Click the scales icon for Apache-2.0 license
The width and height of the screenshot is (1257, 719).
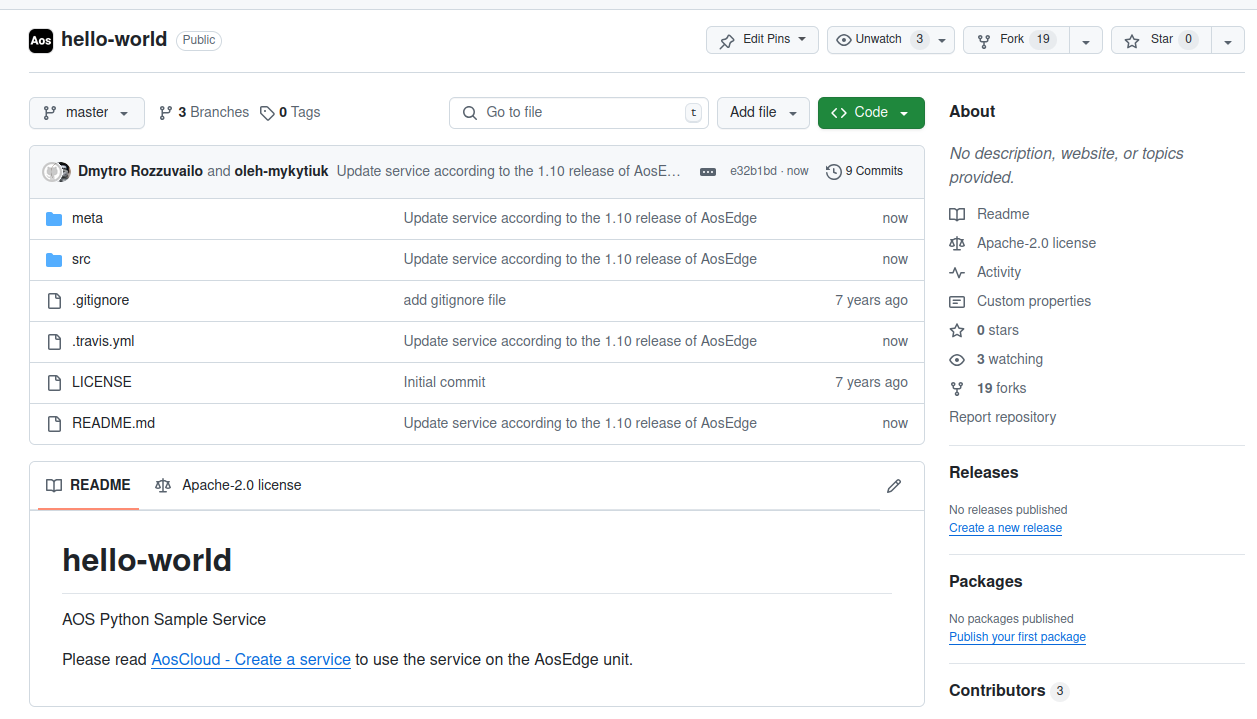tap(957, 242)
